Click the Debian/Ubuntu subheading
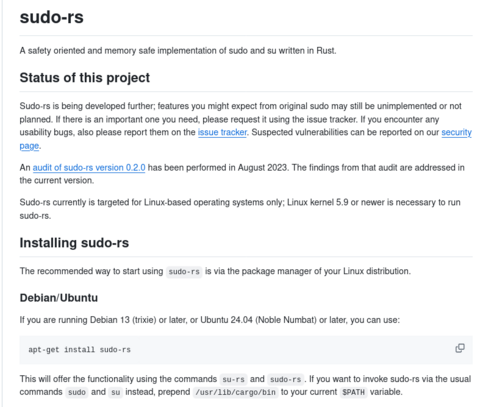The height and width of the screenshot is (407, 480). coord(59,297)
